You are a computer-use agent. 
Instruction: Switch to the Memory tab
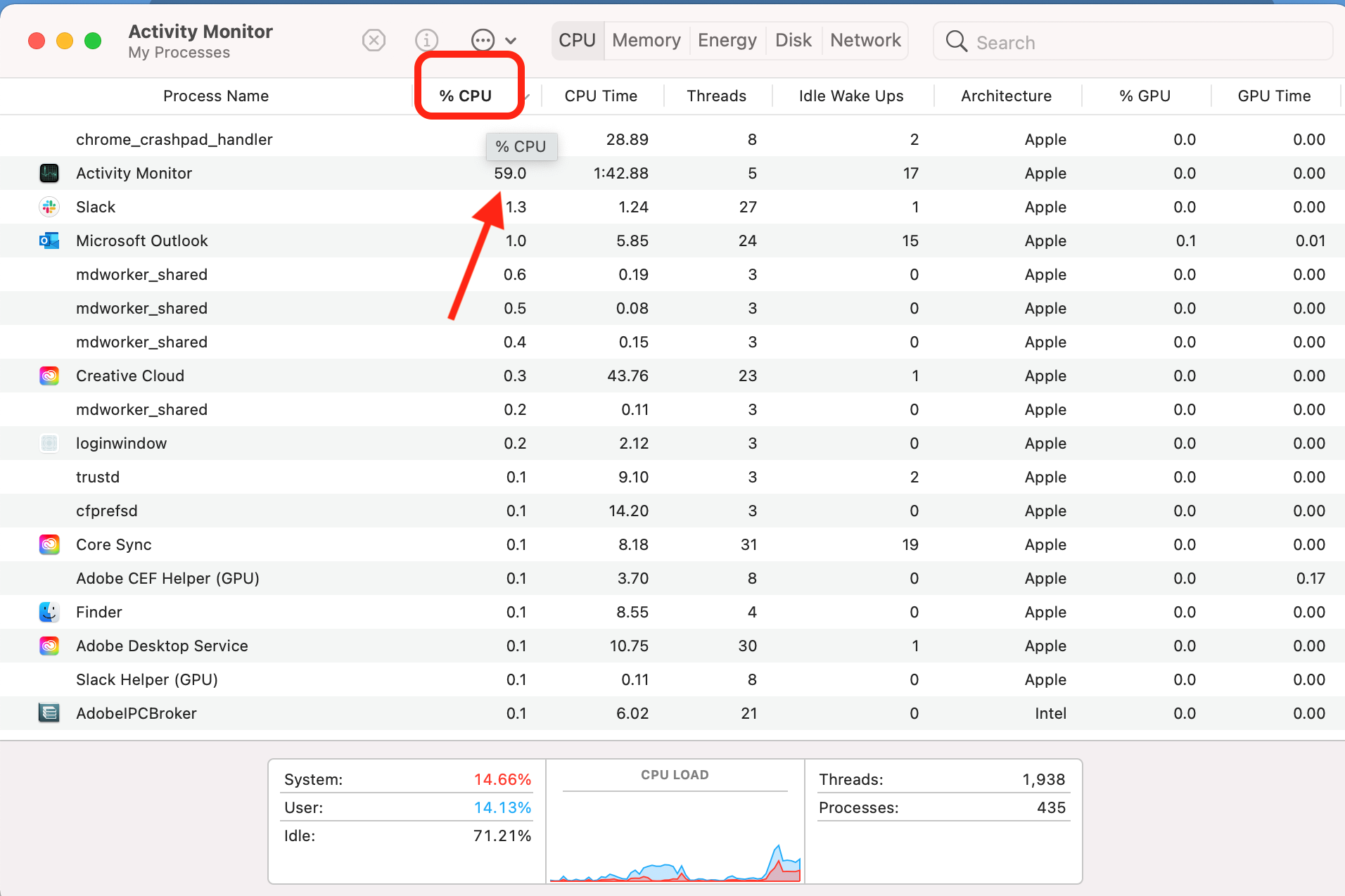click(645, 40)
